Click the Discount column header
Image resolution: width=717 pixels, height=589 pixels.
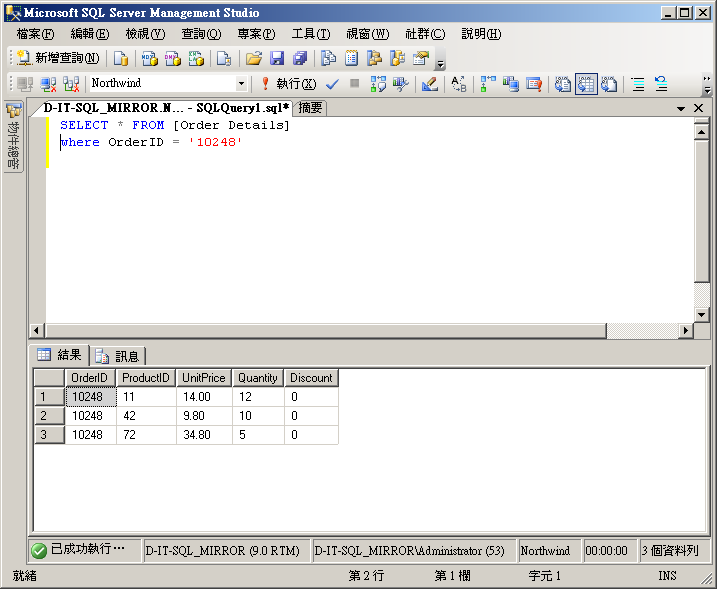point(311,378)
